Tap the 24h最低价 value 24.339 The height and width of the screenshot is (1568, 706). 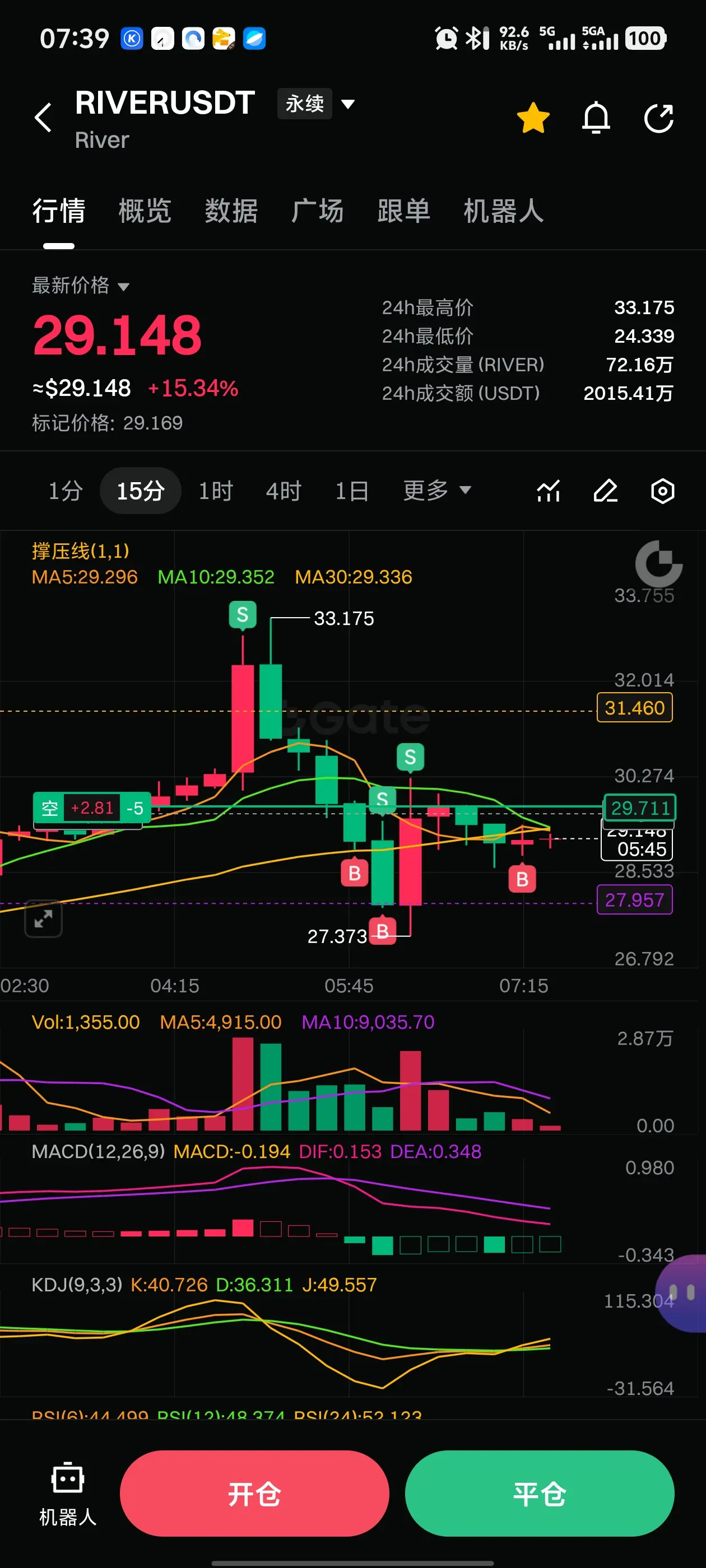(644, 337)
